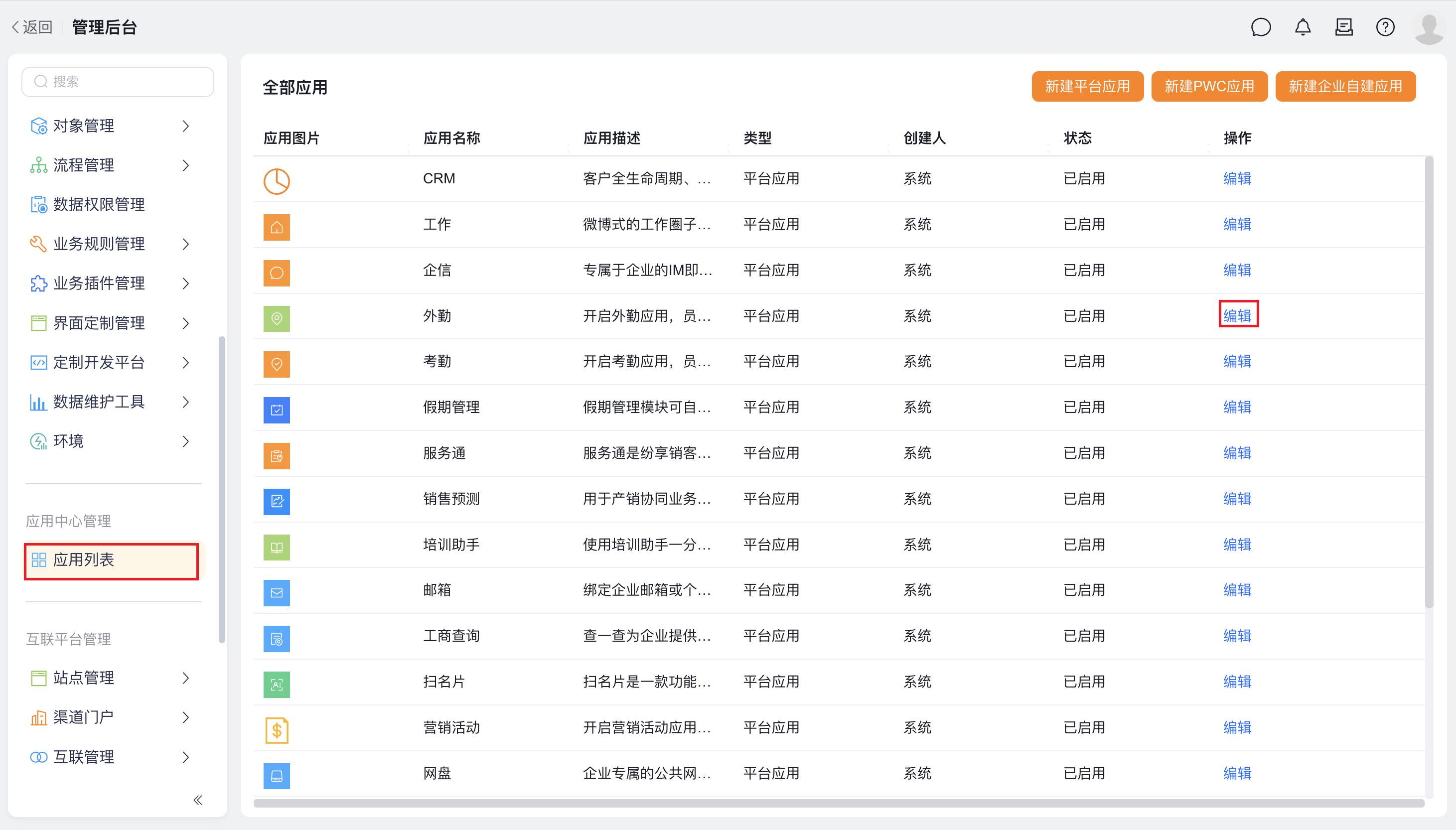Screen dimensions: 1456x830
Task: Click the sidebar 搜索 input field
Action: pyautogui.click(x=118, y=82)
